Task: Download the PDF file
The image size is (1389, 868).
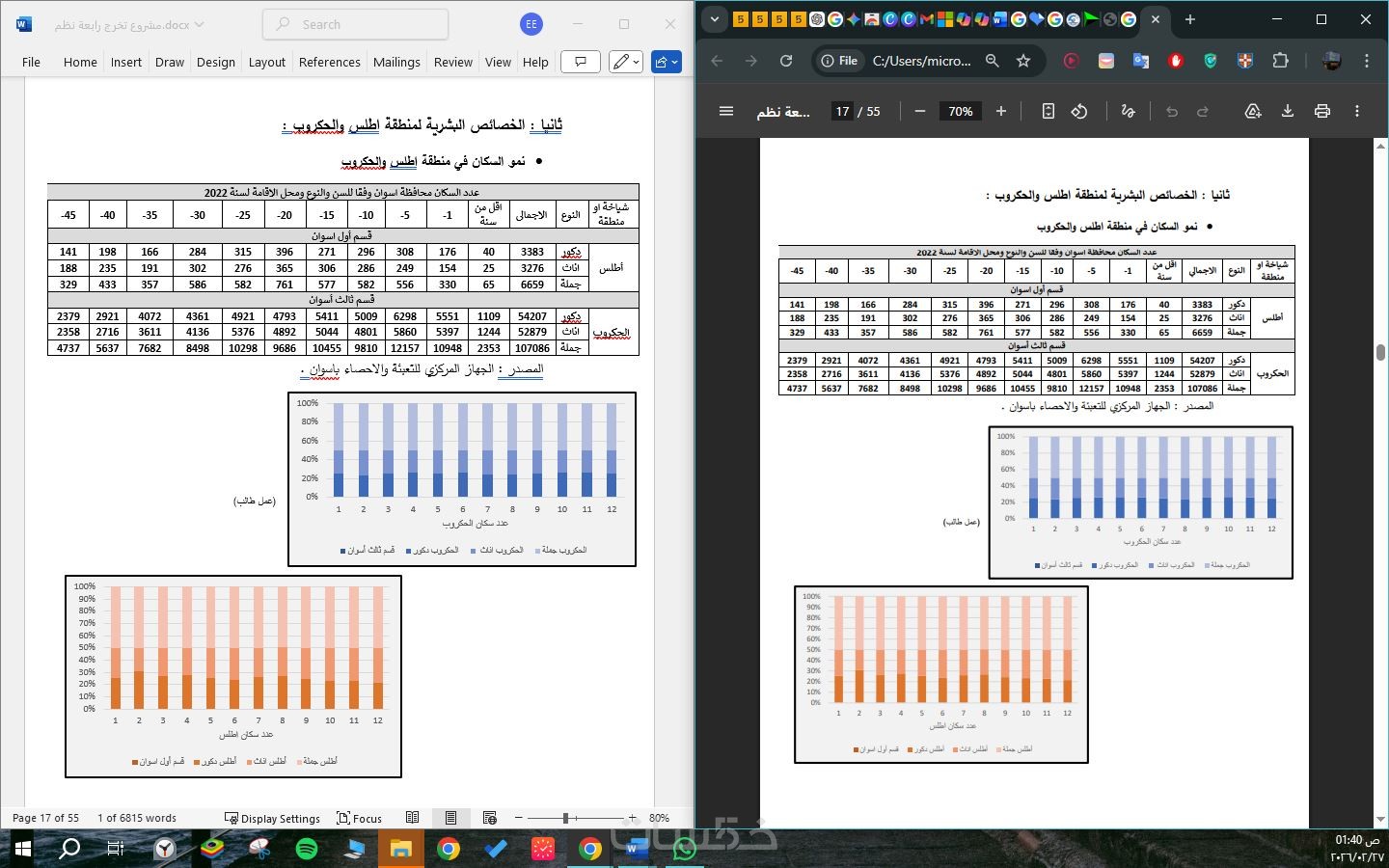Action: click(1288, 111)
